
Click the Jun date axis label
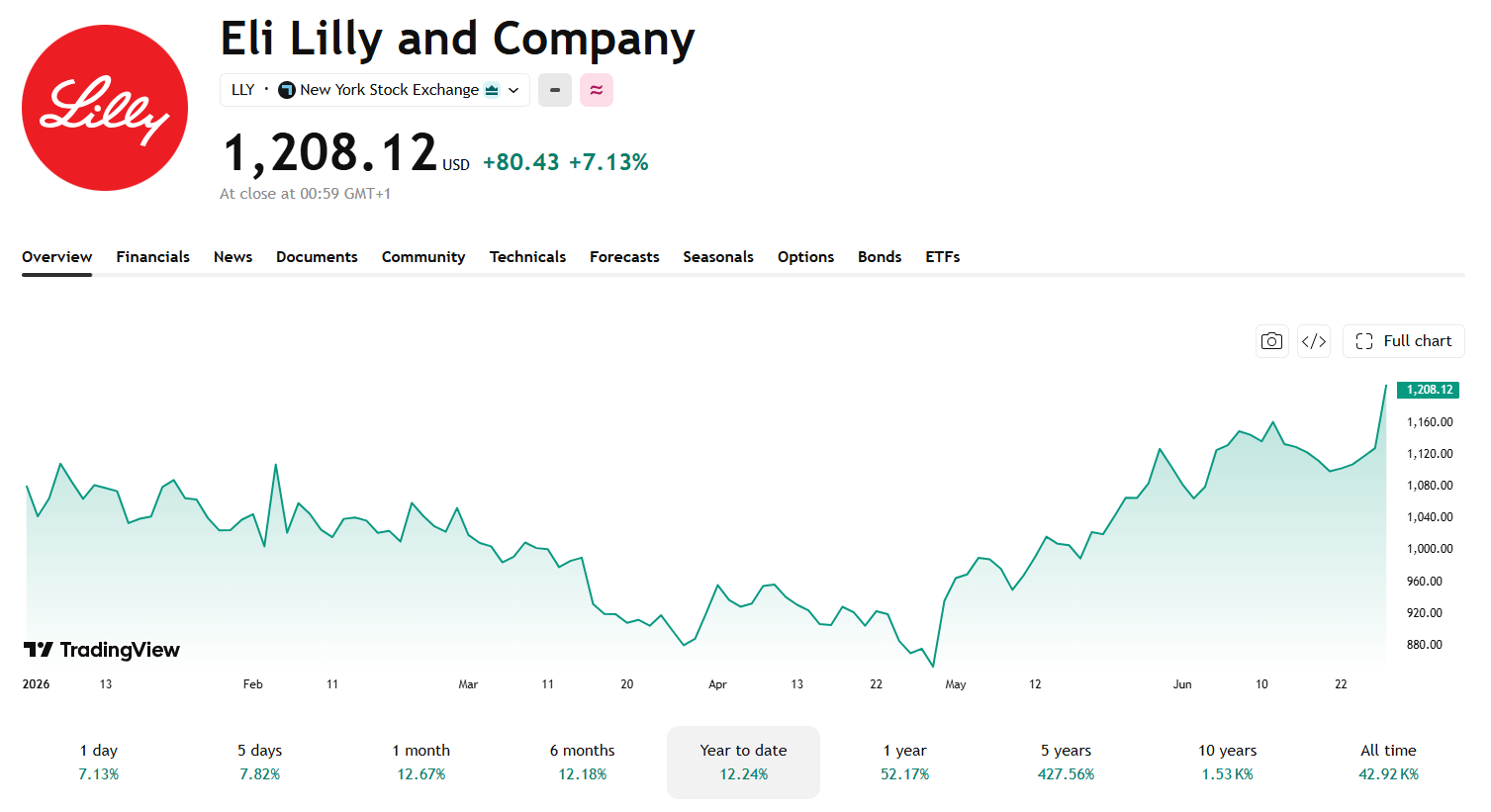click(x=1182, y=684)
